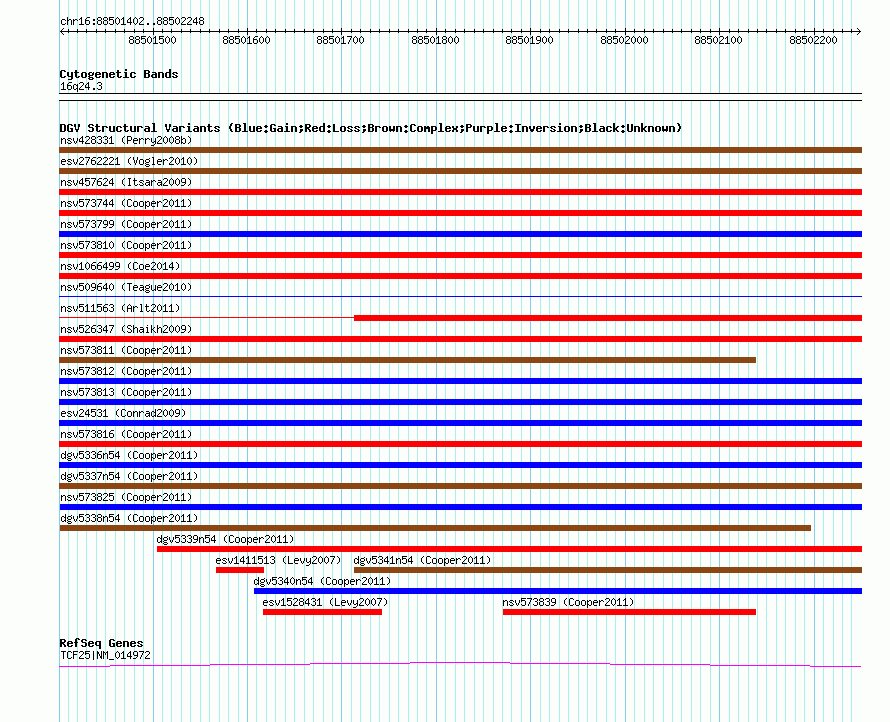Viewport: 890px width, 722px height.
Task: Open the esv24531 (Conrad2009) label
Action: click(x=123, y=413)
